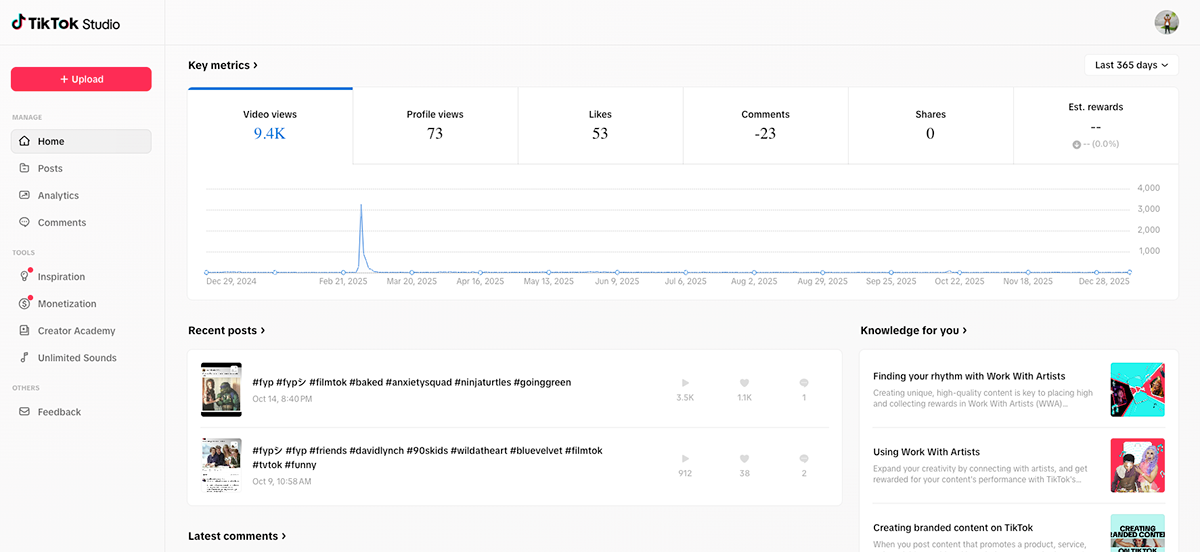The width and height of the screenshot is (1200, 552).
Task: Click the Inspiration lightbulb icon
Action: click(25, 277)
